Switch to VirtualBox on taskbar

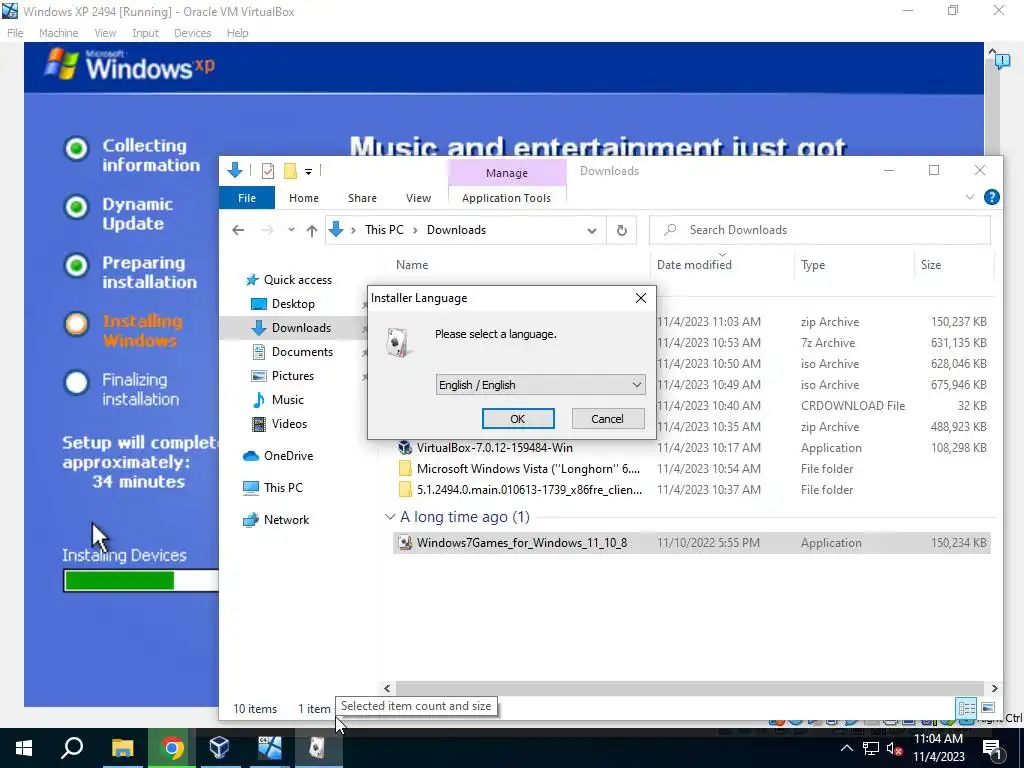pyautogui.click(x=219, y=748)
